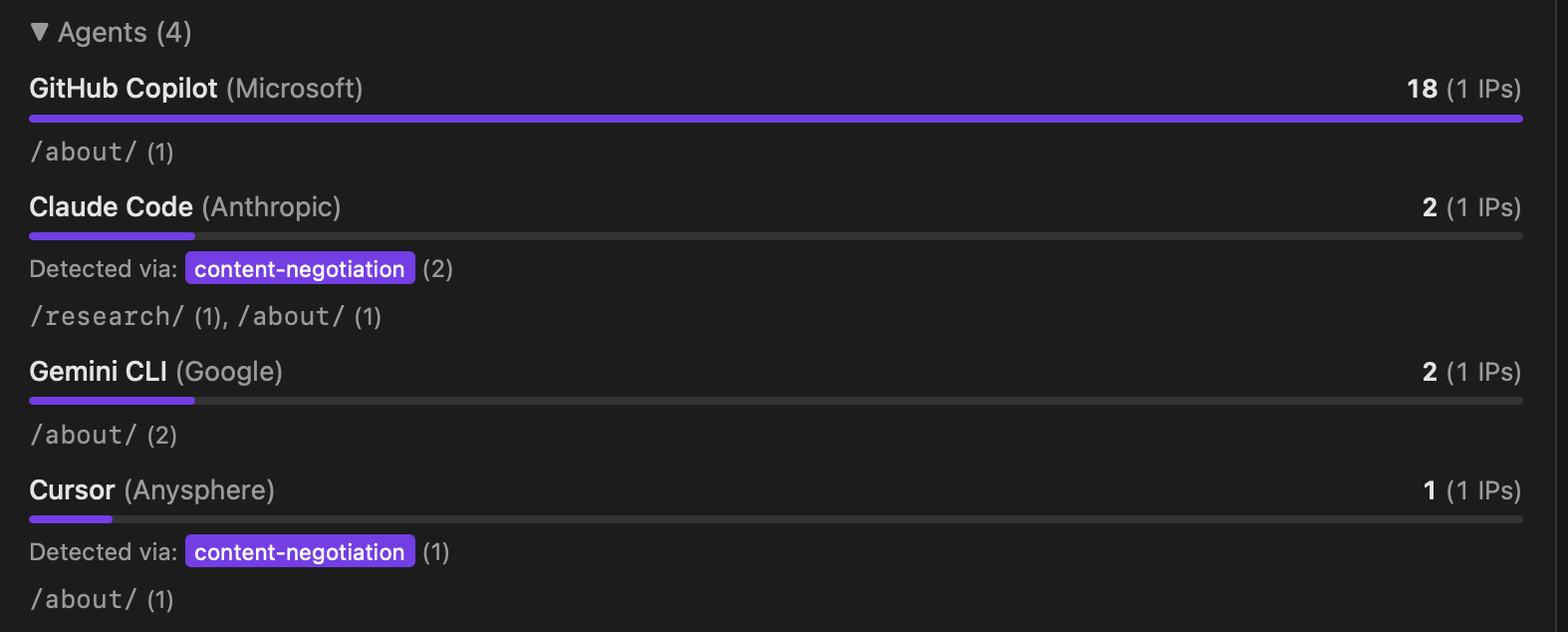Open the /about/ path under GitHub Copilot
Viewport: 1568px width, 632px height.
point(83,153)
